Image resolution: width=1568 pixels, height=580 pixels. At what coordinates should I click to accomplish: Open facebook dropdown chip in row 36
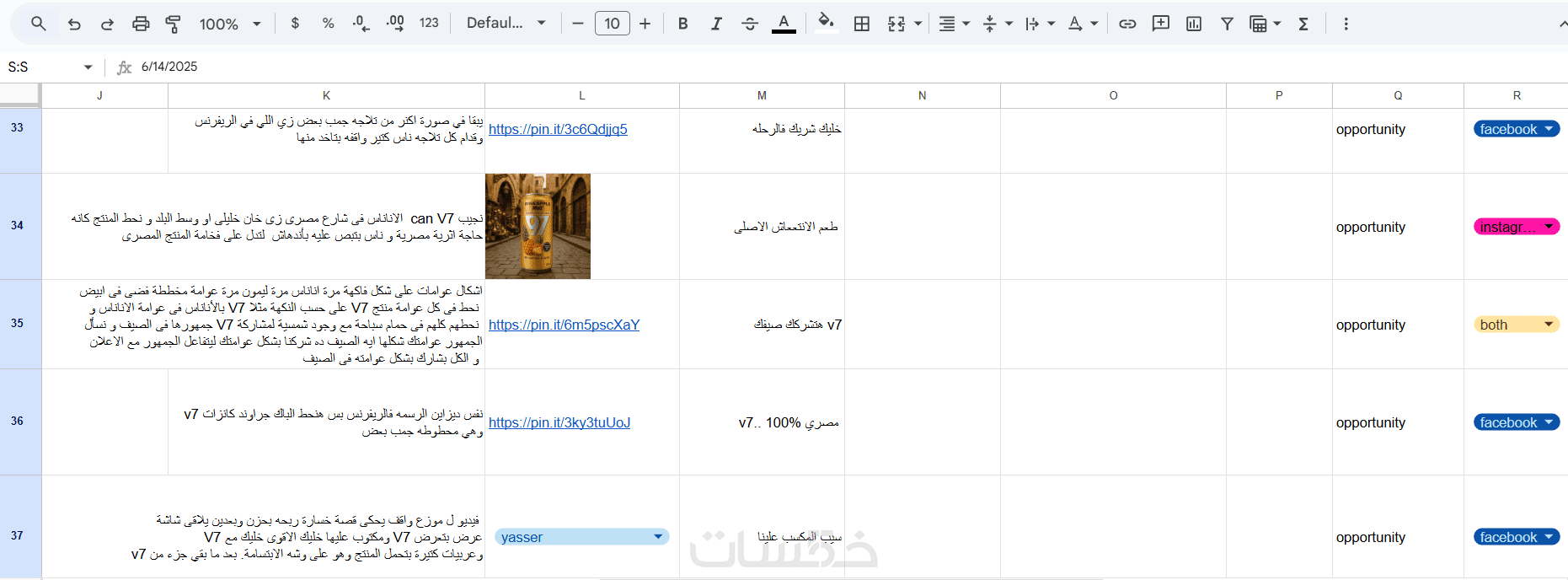tap(1517, 422)
